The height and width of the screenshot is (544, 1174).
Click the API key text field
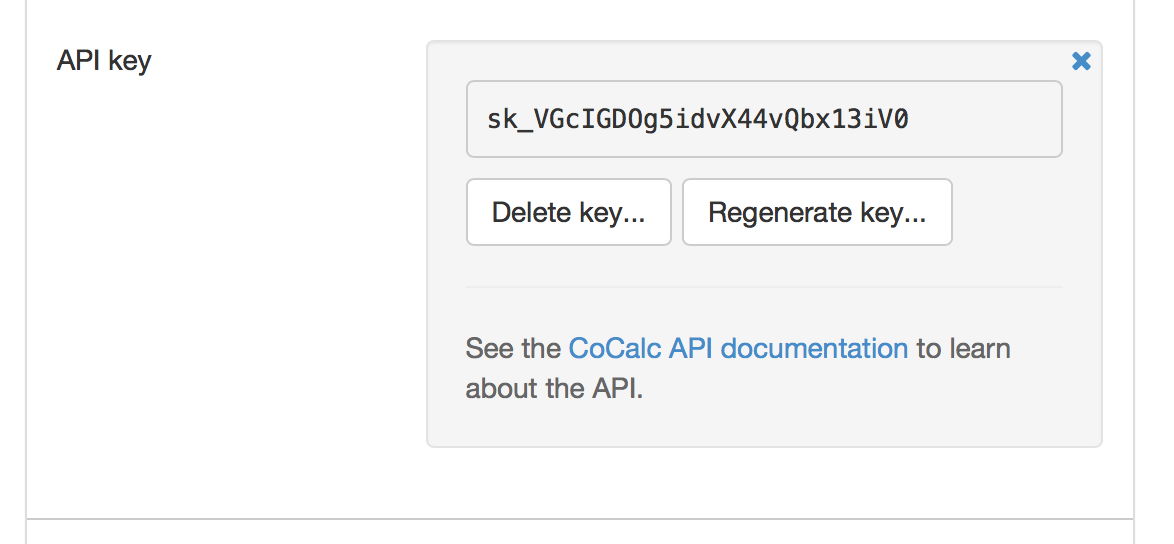click(x=763, y=120)
